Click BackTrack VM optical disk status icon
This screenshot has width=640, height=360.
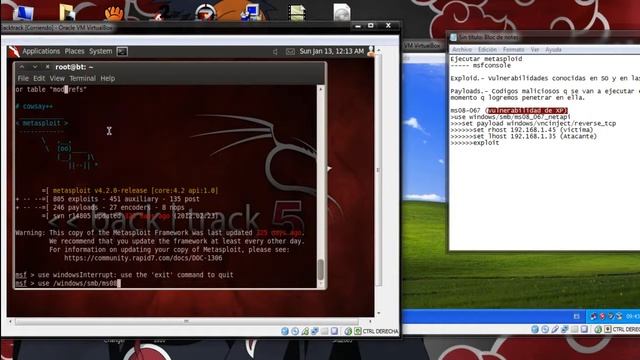[295, 331]
